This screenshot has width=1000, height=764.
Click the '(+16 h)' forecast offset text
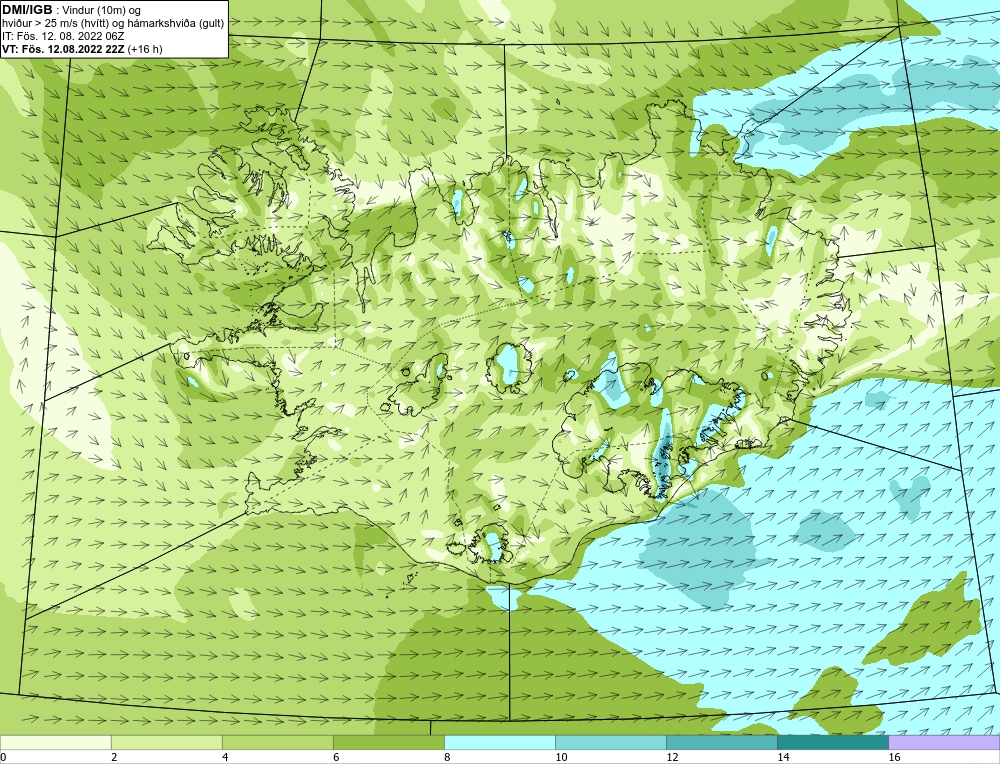pyautogui.click(x=145, y=48)
